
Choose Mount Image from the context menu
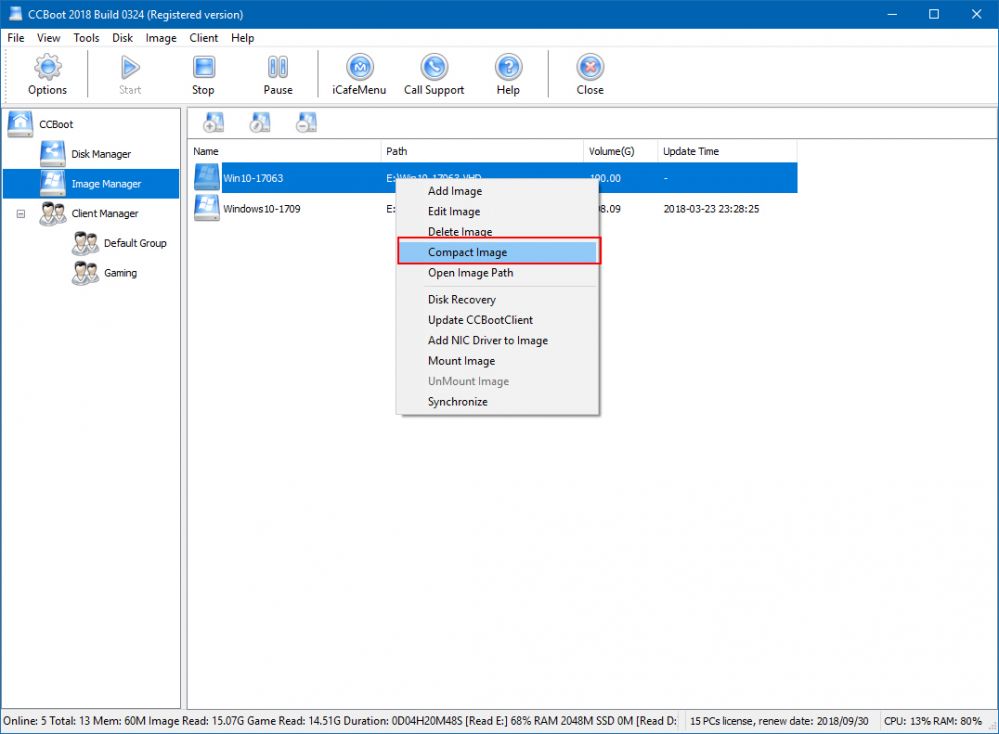click(x=498, y=360)
